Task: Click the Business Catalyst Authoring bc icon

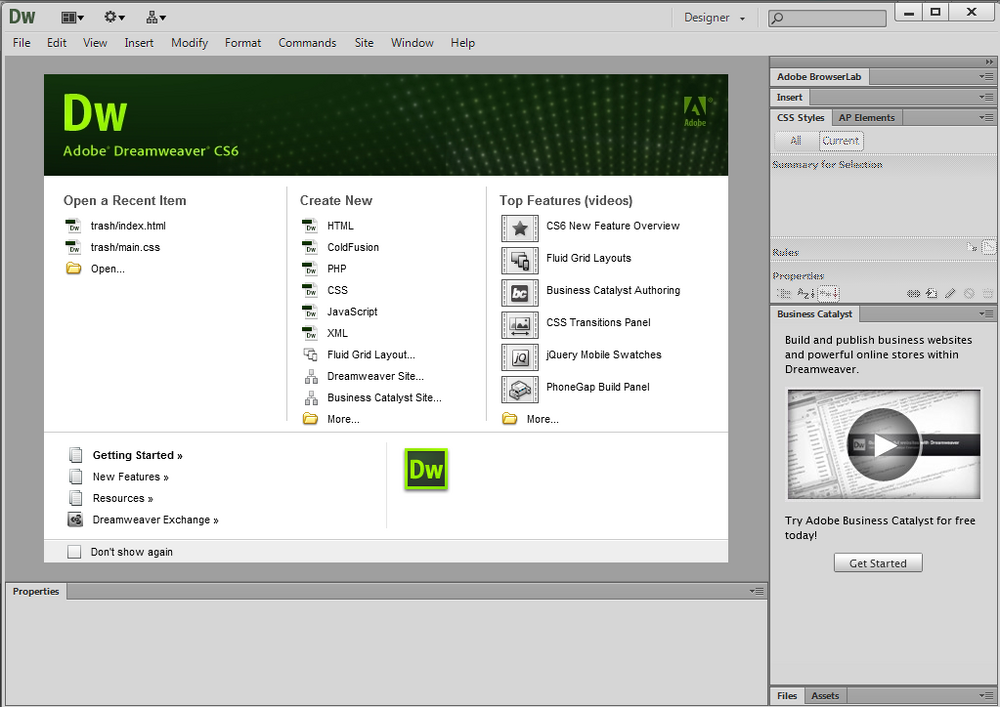Action: [520, 293]
